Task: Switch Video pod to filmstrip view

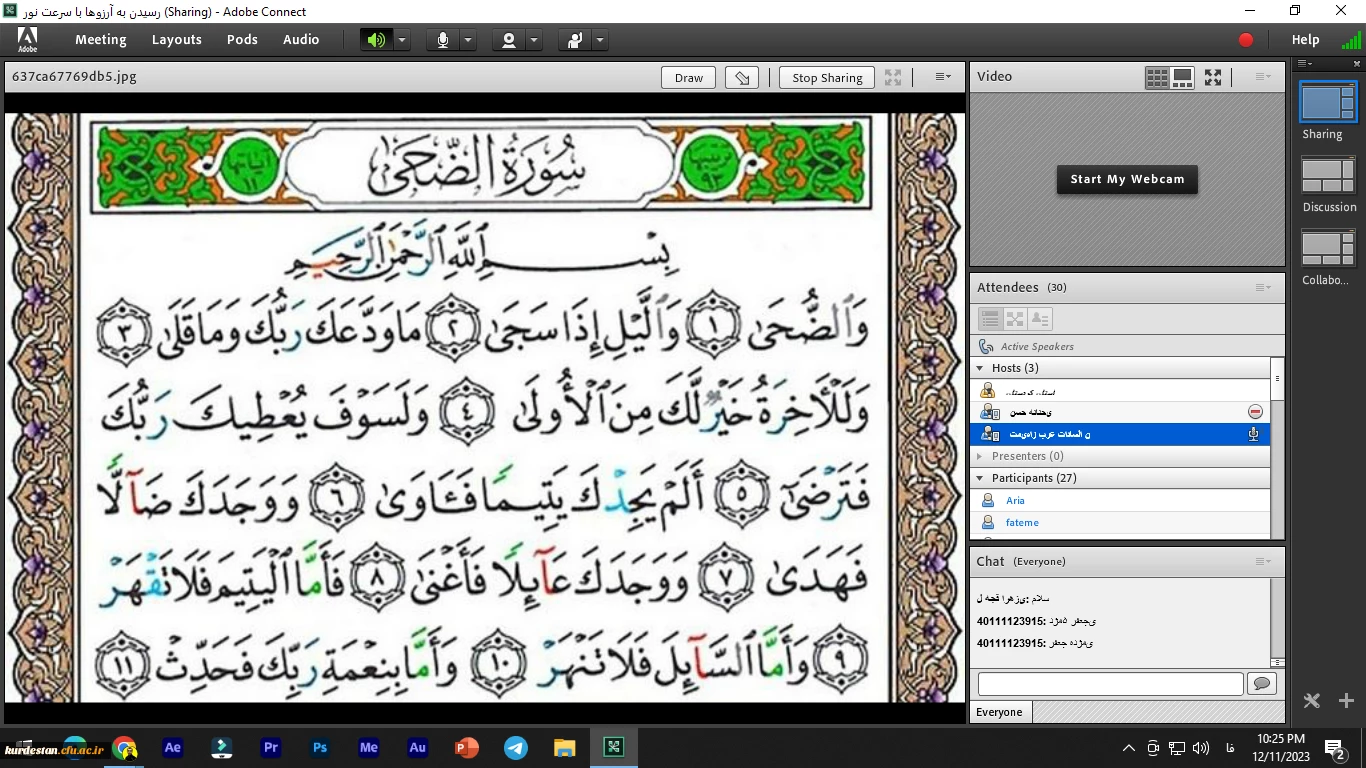Action: (1182, 77)
